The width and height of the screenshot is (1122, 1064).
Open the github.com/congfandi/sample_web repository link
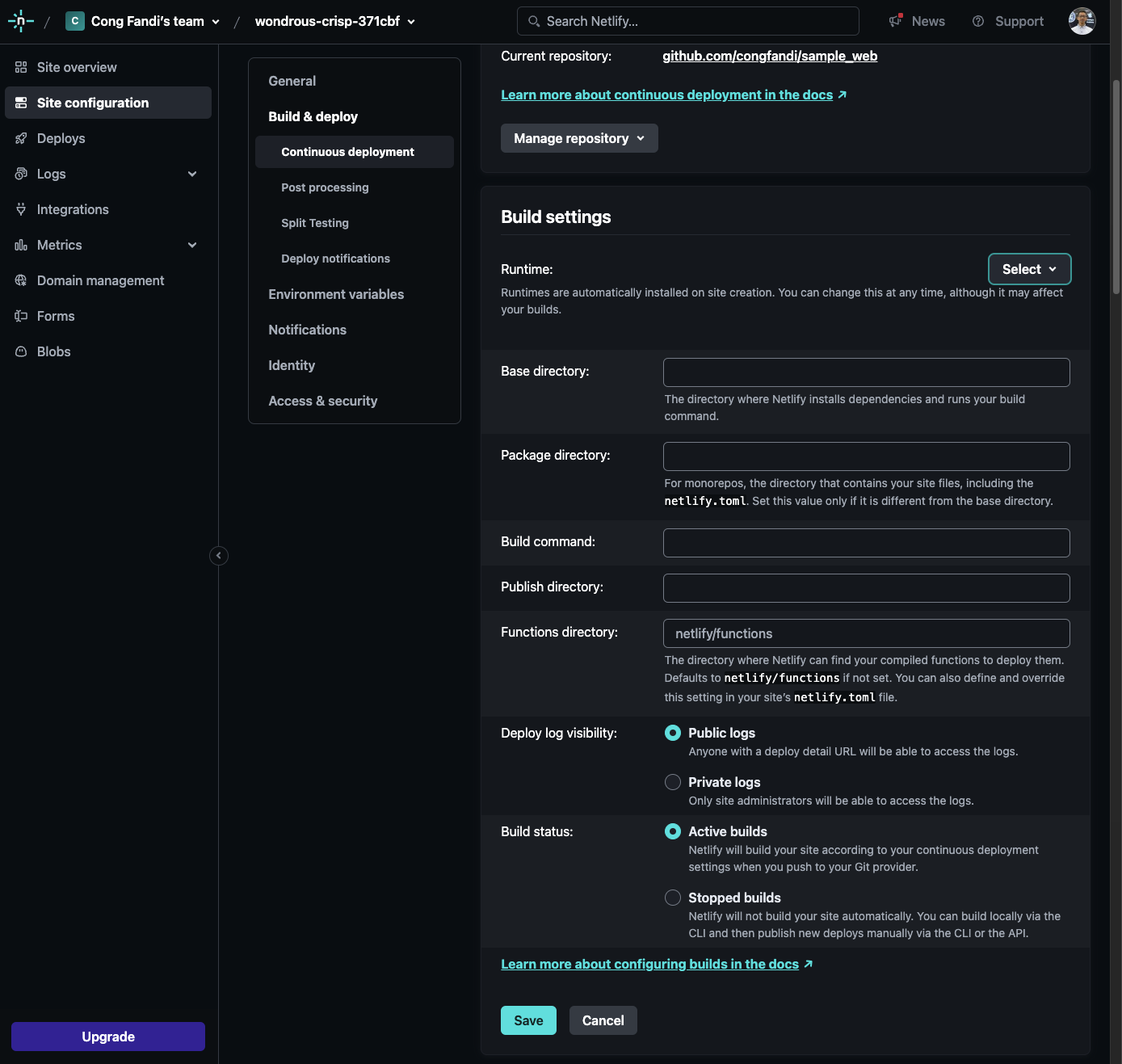click(769, 56)
